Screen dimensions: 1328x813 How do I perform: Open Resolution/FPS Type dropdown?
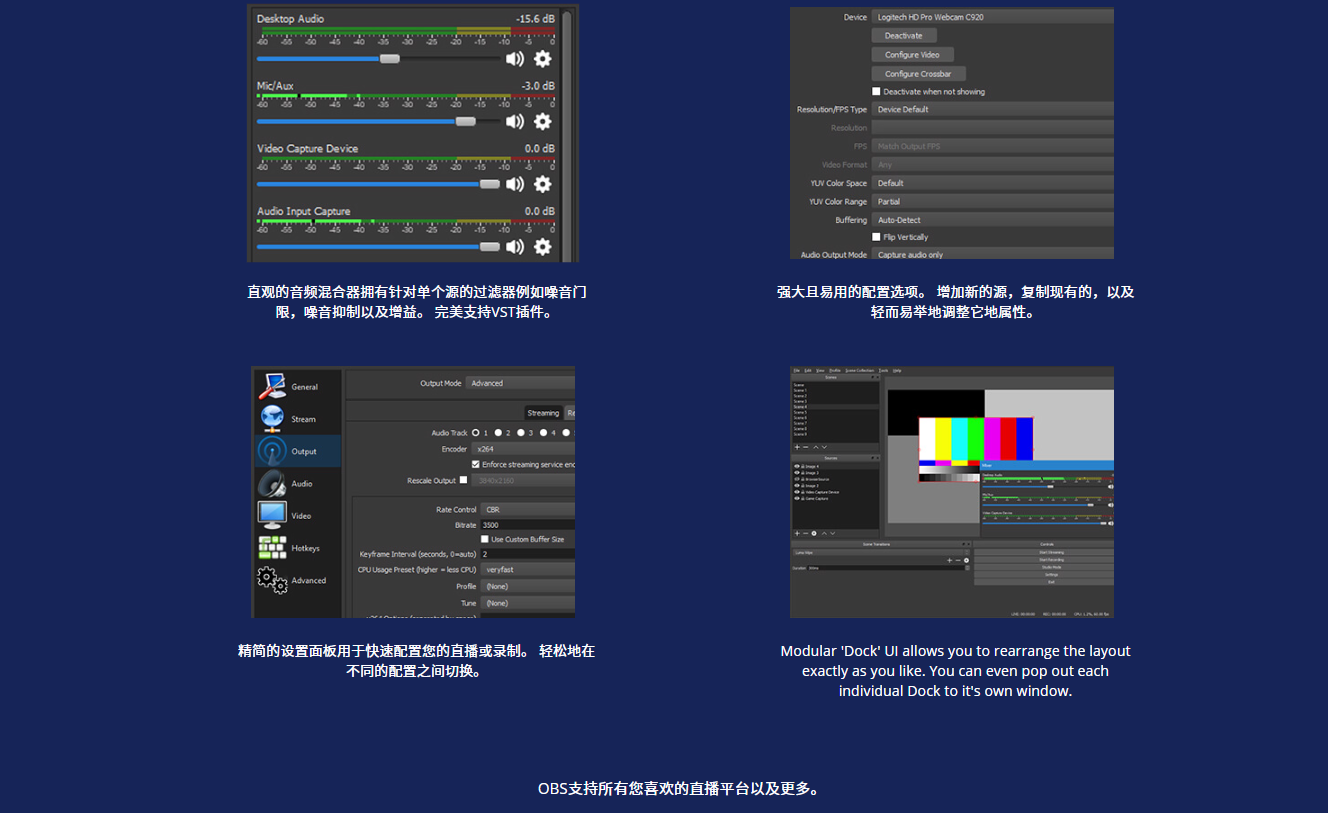click(993, 109)
